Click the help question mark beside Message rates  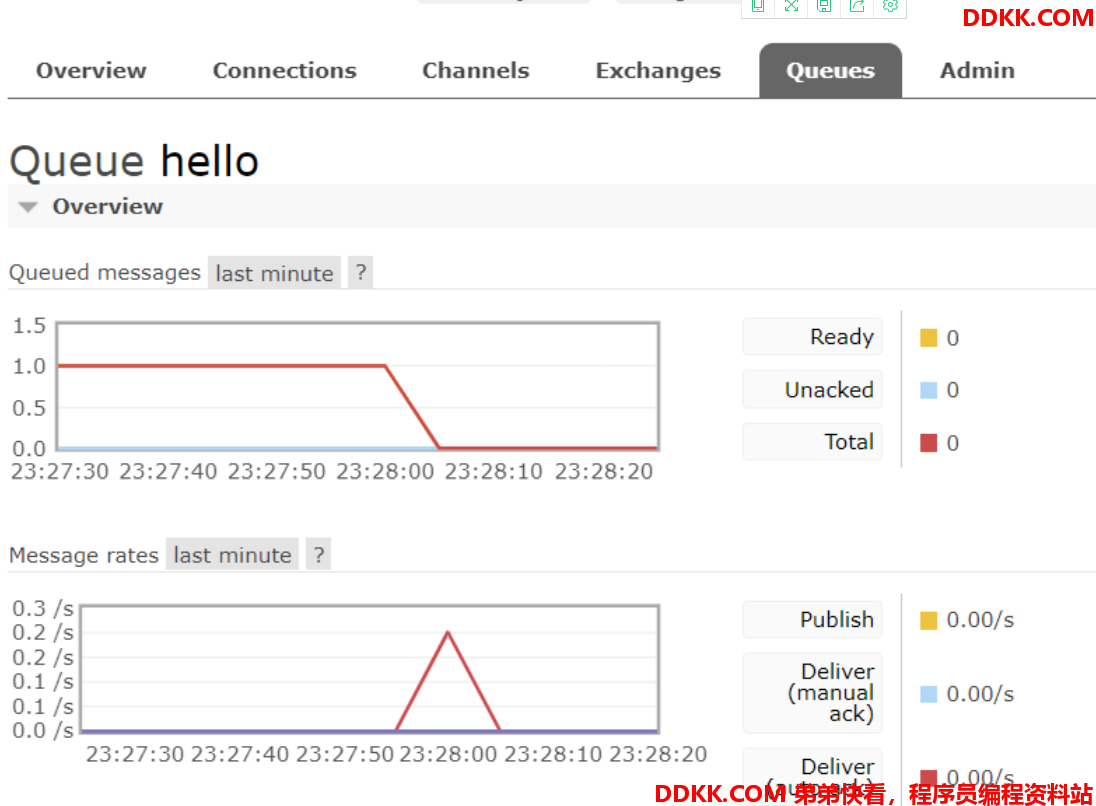(318, 555)
